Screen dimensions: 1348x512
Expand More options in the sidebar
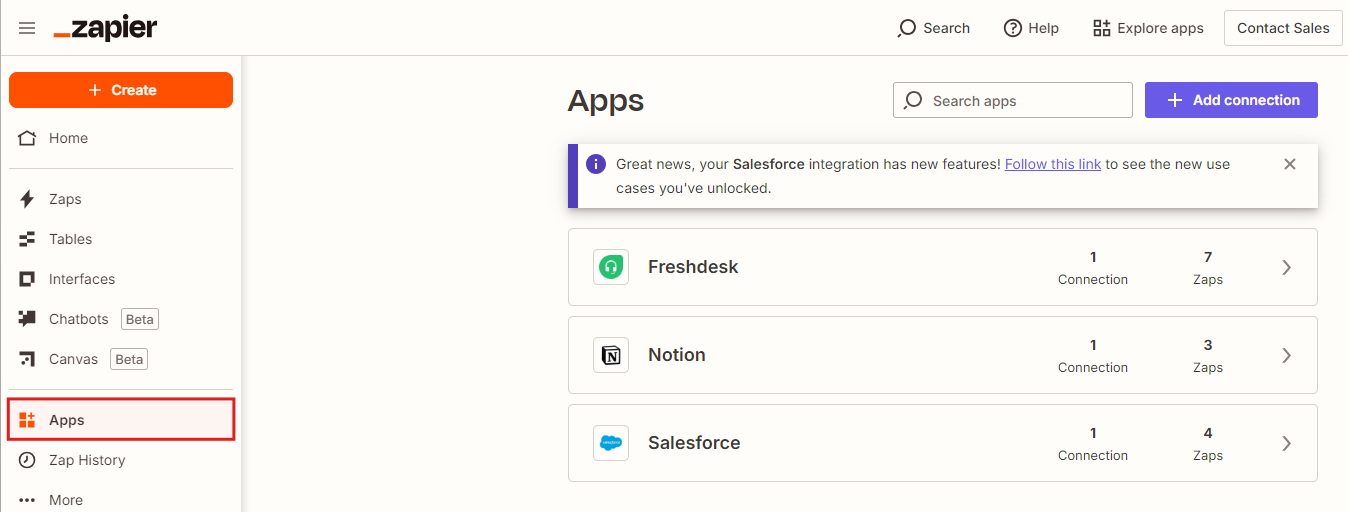click(121, 499)
